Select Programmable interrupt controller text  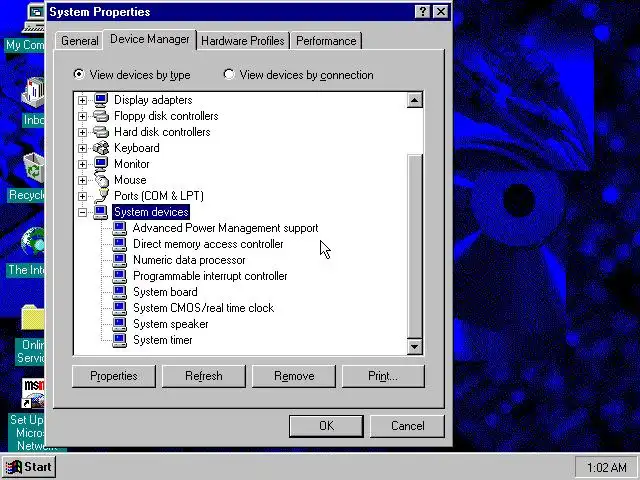(x=210, y=276)
